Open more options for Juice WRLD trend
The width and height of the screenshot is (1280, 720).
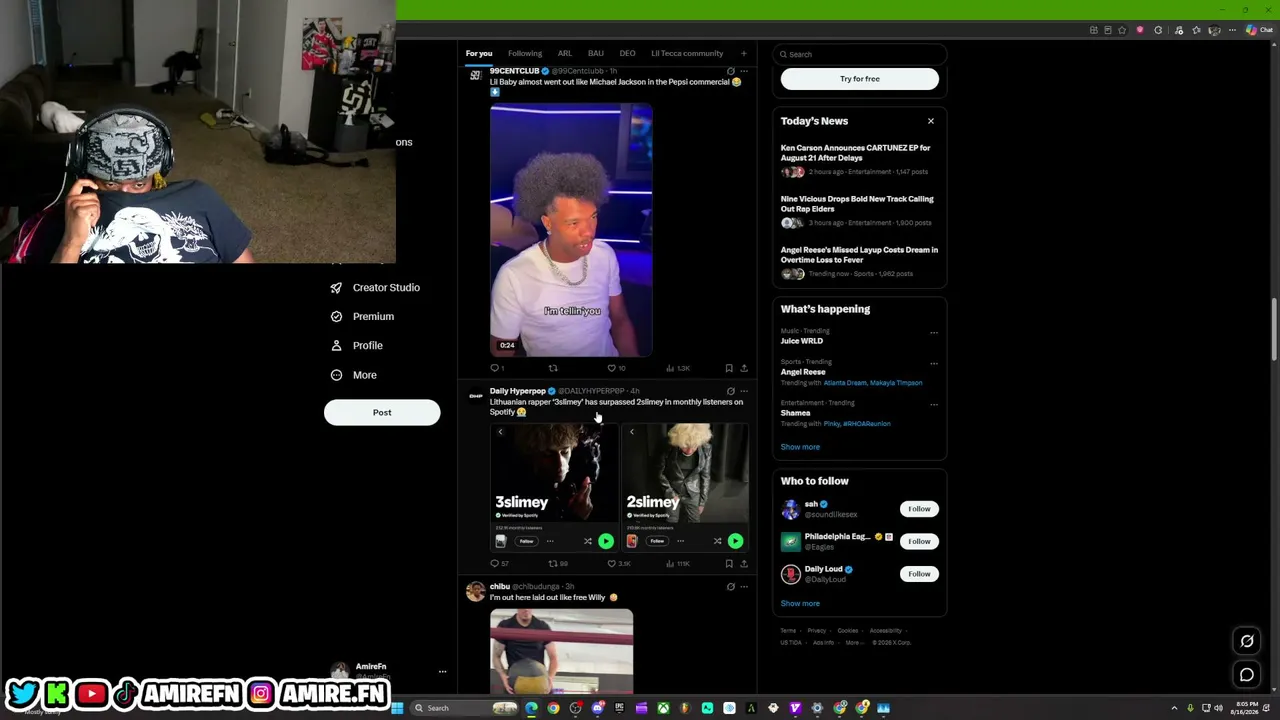pyautogui.click(x=934, y=332)
